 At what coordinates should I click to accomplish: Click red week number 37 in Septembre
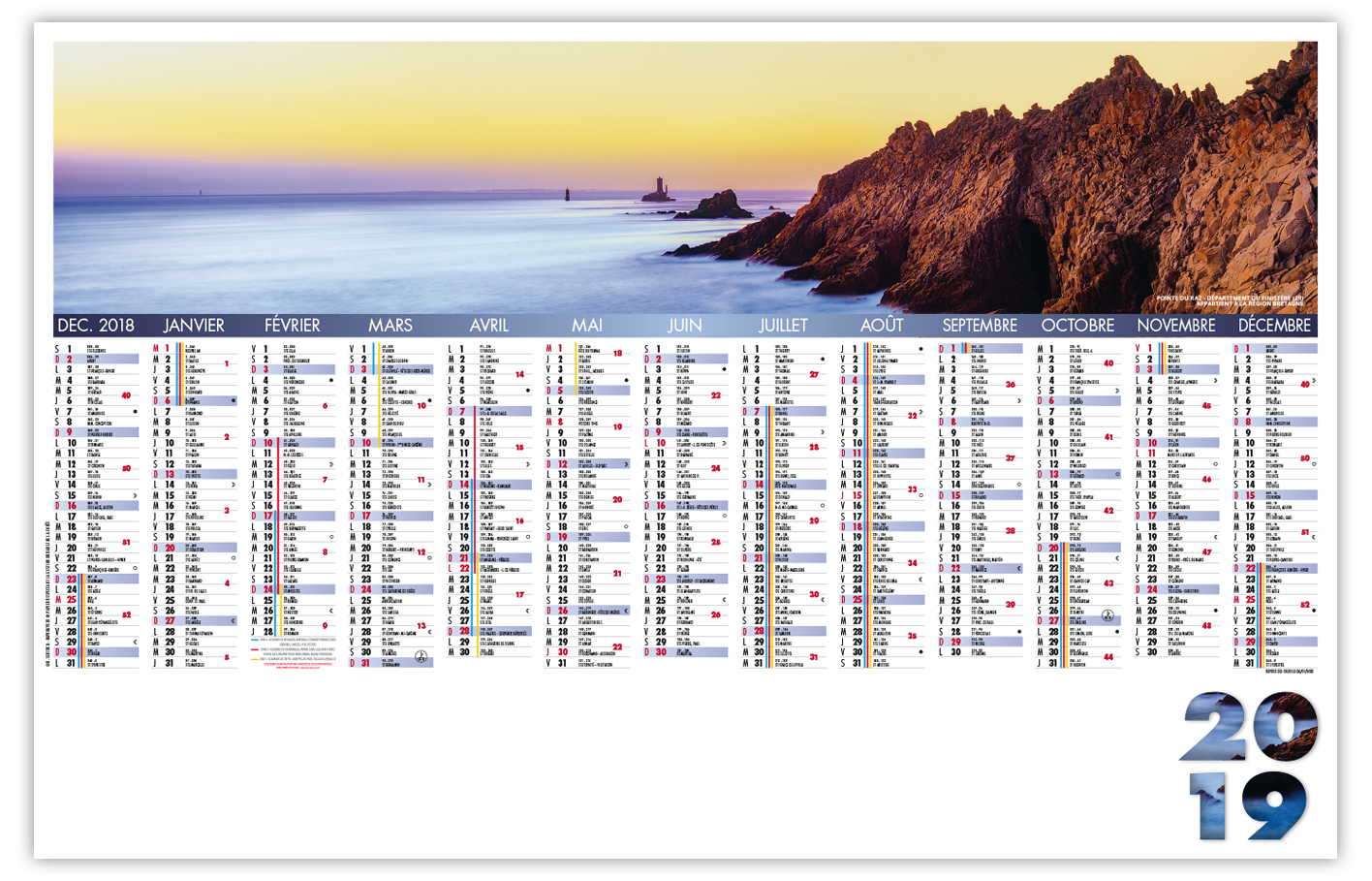click(1011, 458)
